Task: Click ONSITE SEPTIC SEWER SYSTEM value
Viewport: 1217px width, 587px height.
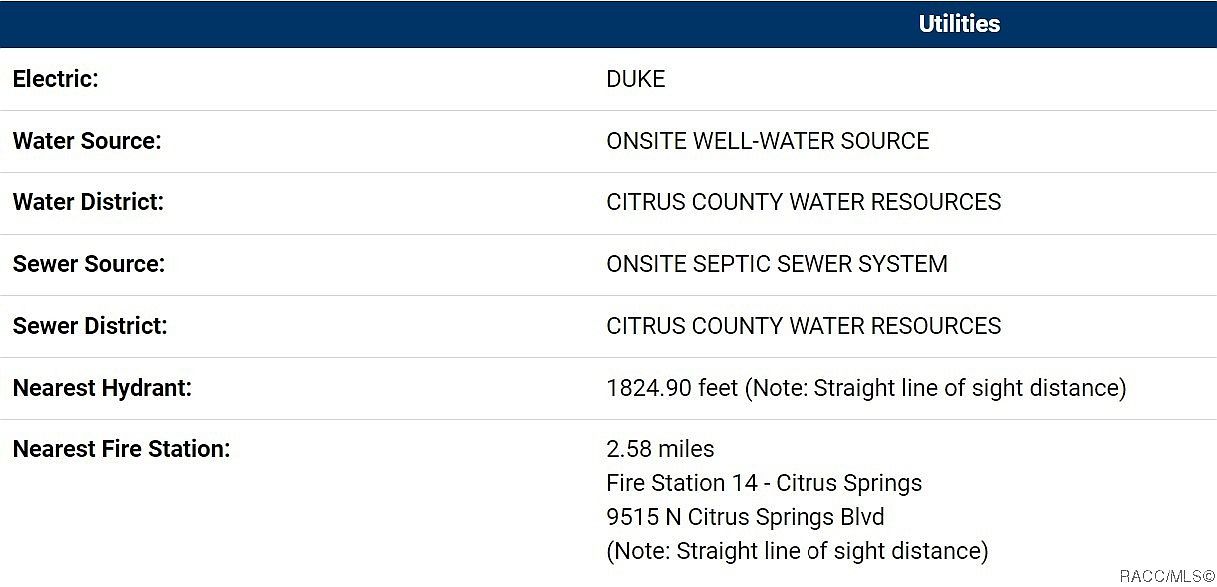Action: point(777,264)
